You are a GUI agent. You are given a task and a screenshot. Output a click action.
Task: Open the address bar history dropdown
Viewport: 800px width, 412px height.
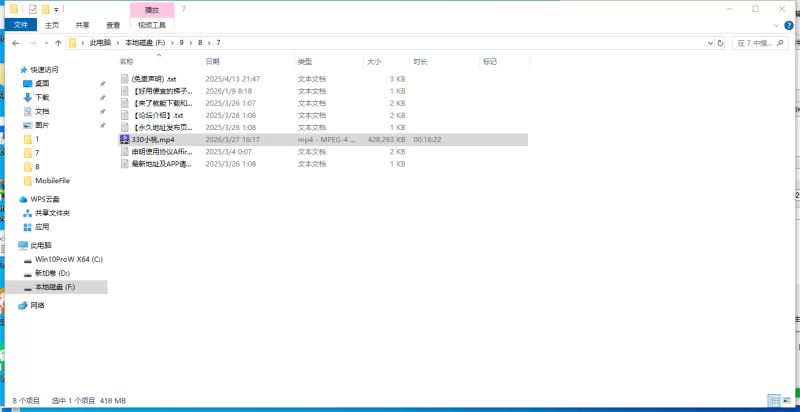pos(710,43)
